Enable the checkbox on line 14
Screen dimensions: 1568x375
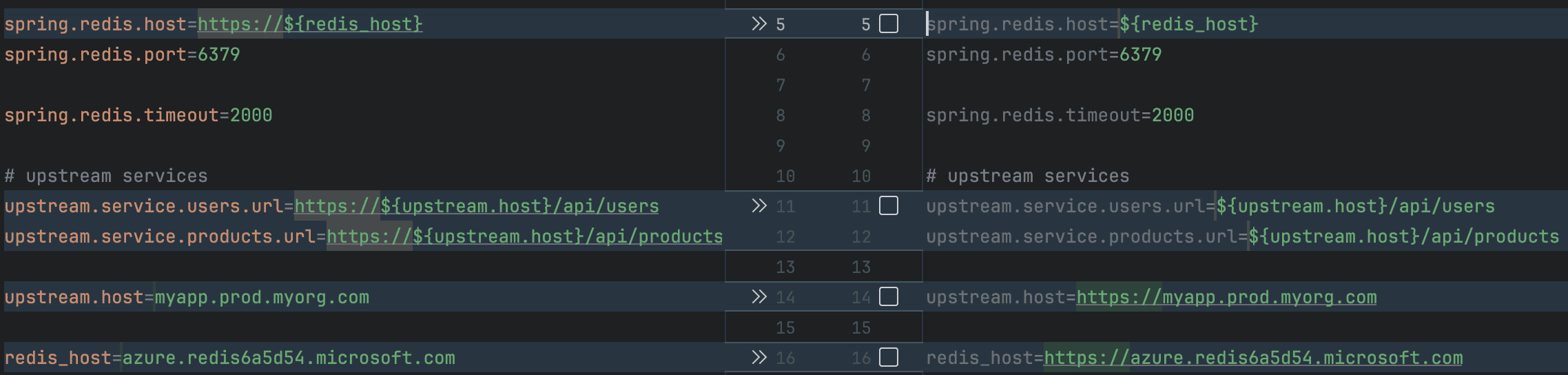(x=889, y=297)
